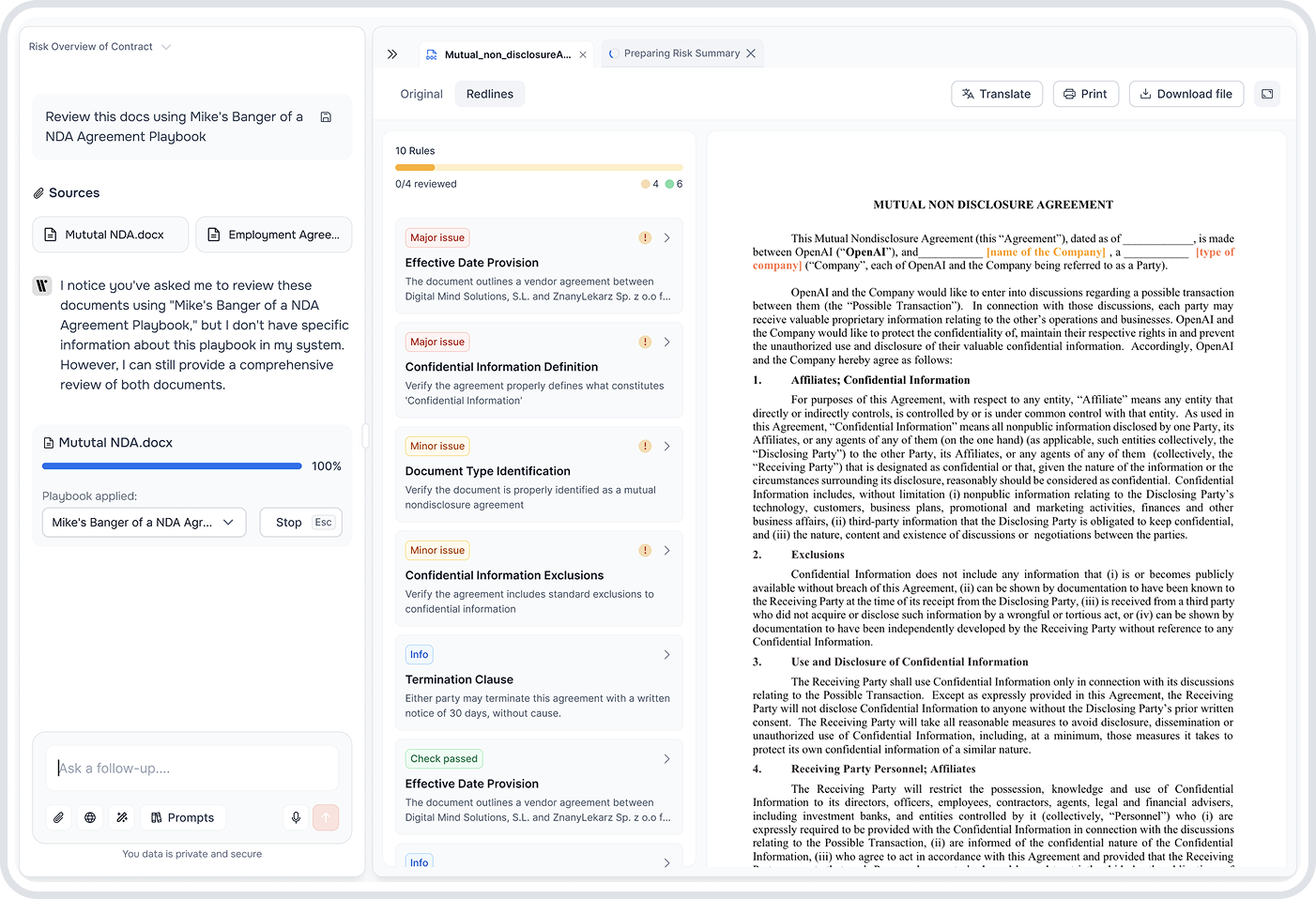The image size is (1316, 899).
Task: Click the Ask a follow-up input field
Action: click(x=192, y=768)
